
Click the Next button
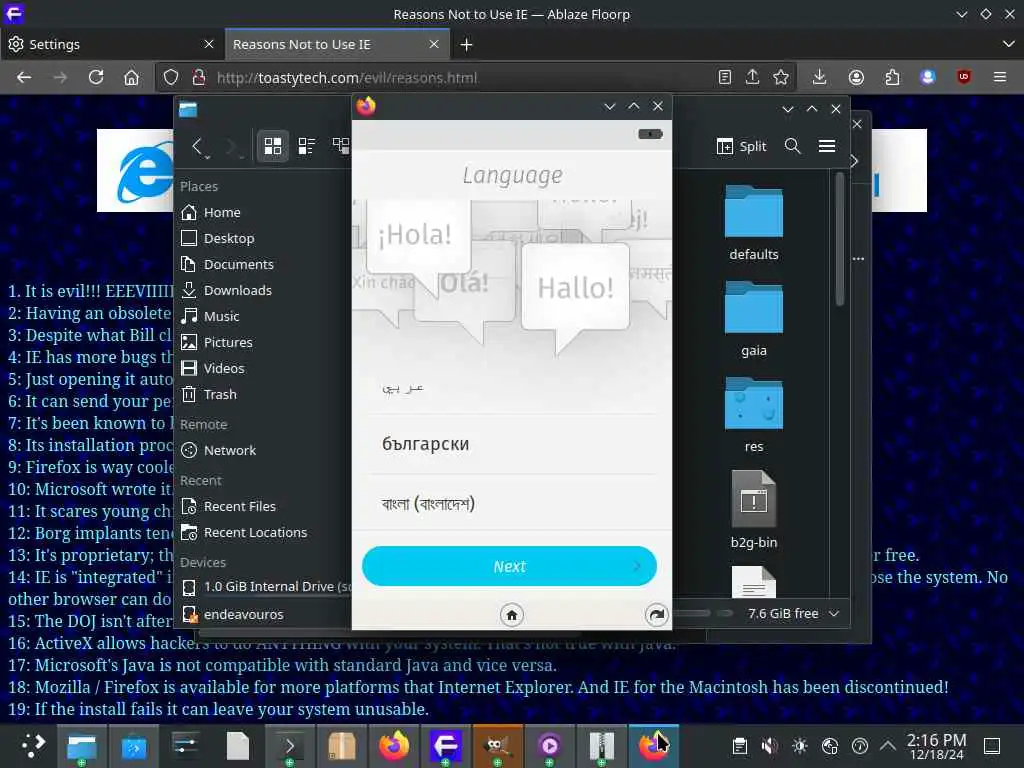(509, 566)
